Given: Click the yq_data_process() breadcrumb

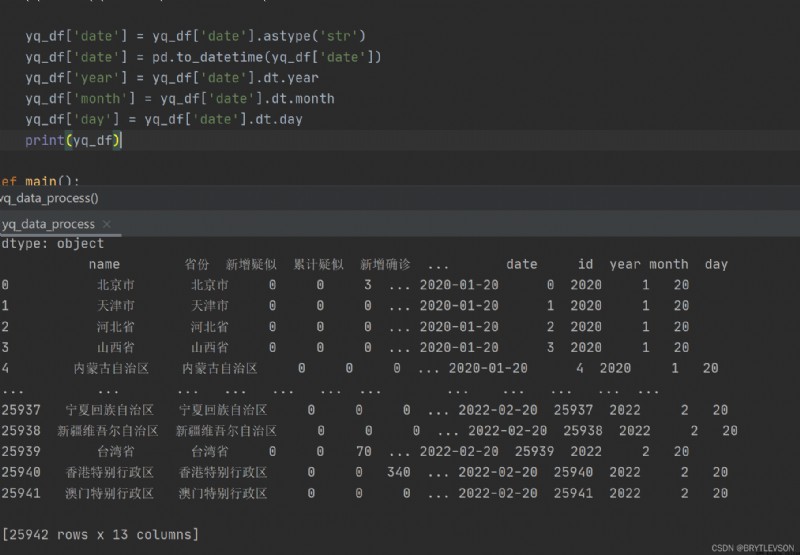Looking at the screenshot, I should click(x=49, y=198).
